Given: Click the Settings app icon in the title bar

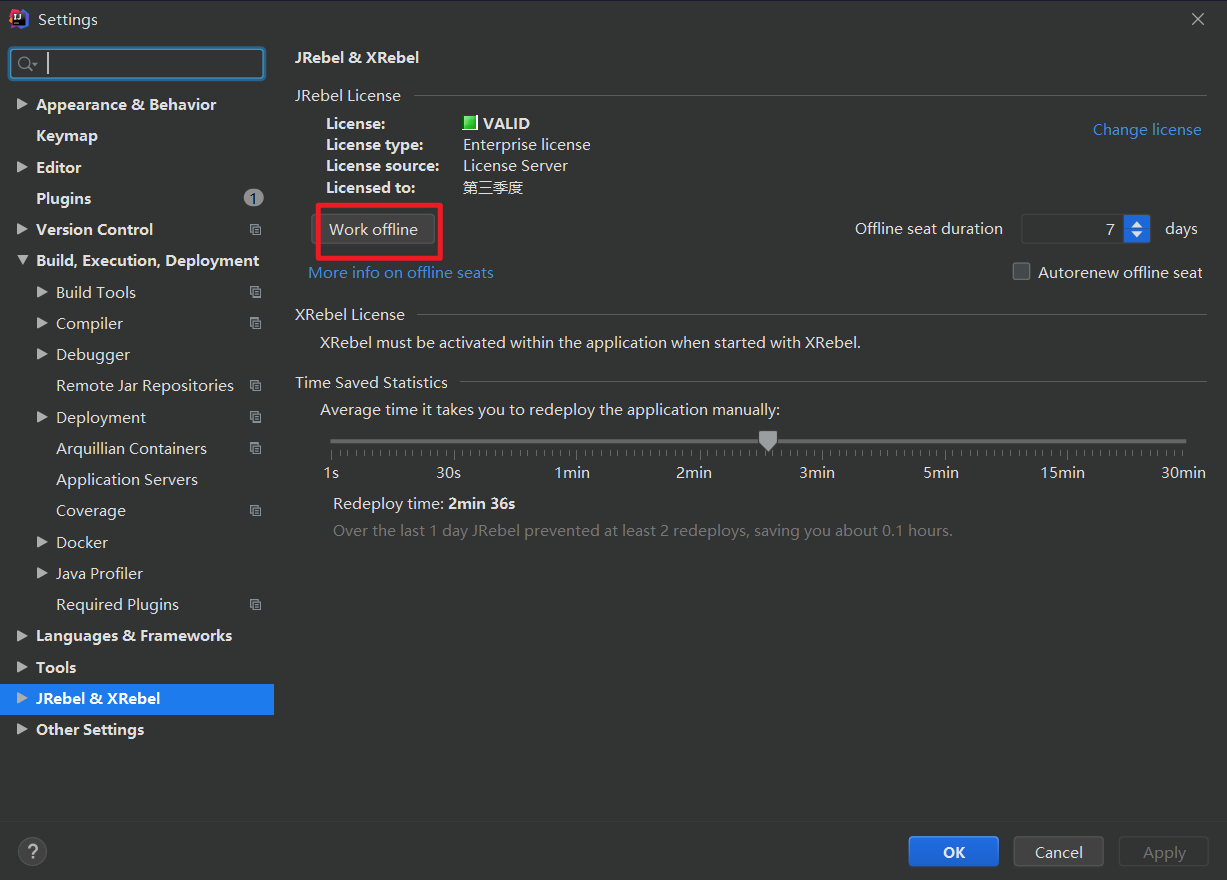Looking at the screenshot, I should point(17,18).
